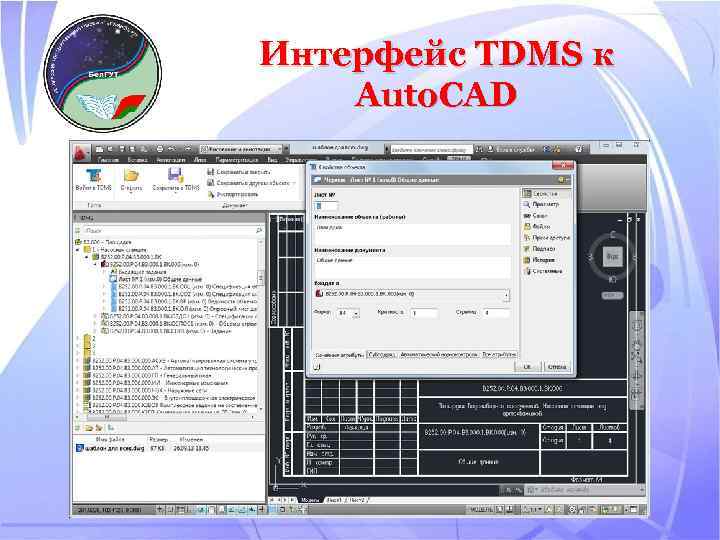Collapse the Насосная станция tree node
720x540 pixels.
click(78, 250)
